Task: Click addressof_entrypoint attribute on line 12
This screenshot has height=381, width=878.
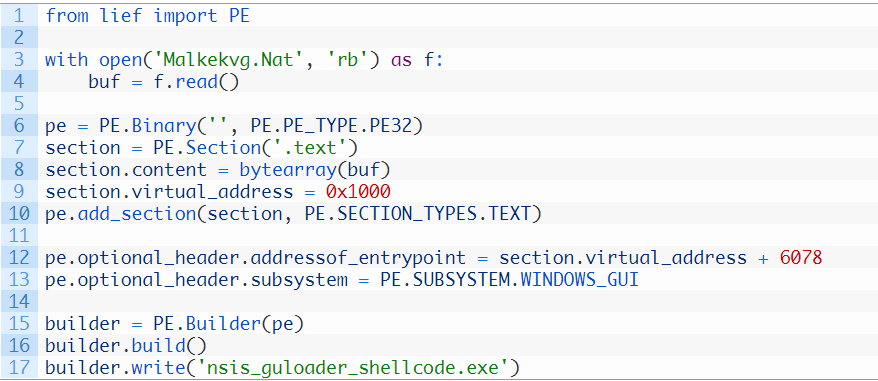Action: tap(358, 258)
